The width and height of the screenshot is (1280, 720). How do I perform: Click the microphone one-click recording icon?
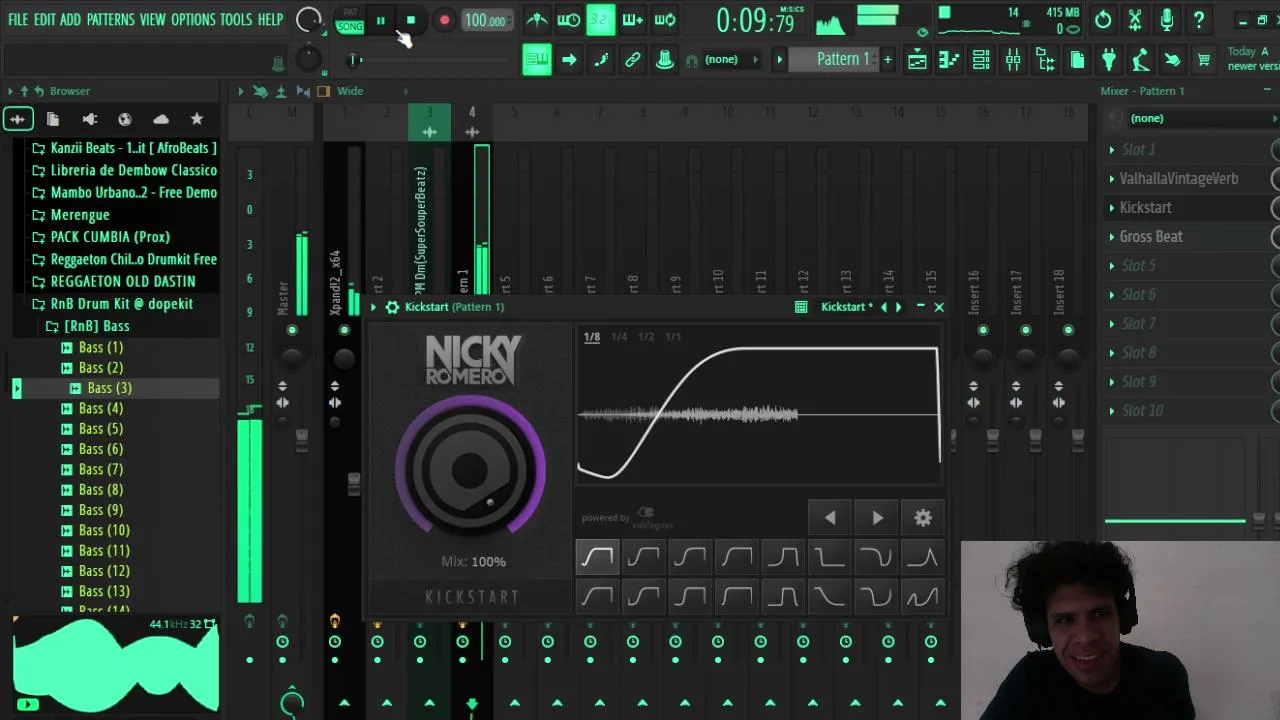(x=1167, y=19)
